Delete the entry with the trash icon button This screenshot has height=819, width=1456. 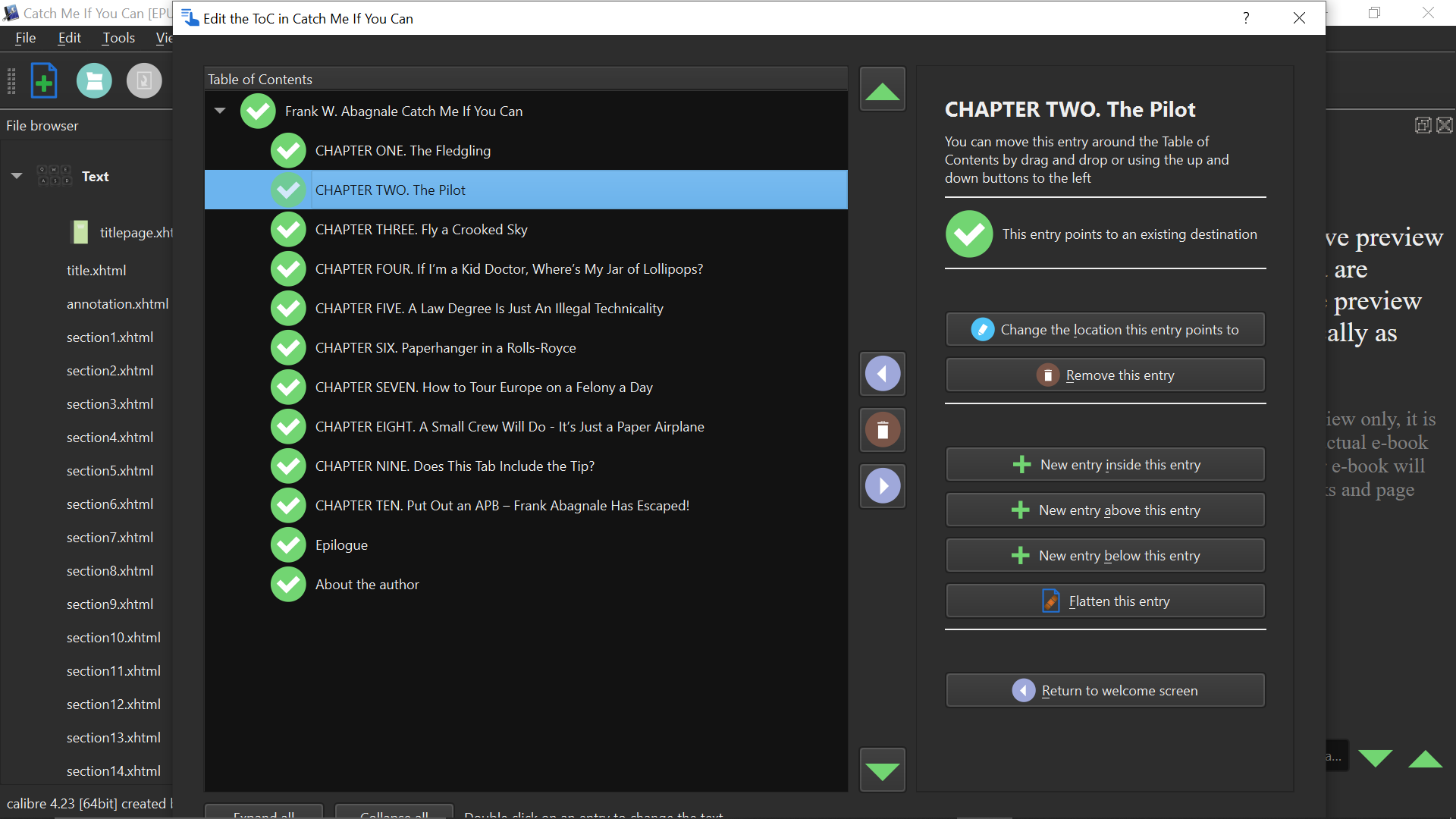(882, 429)
